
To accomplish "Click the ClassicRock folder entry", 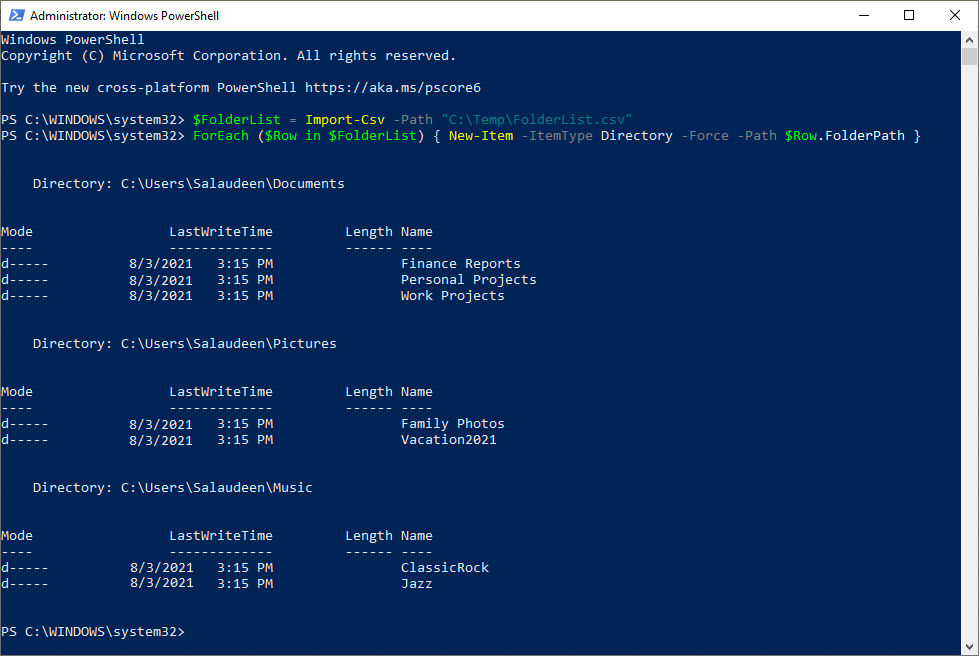I will pyautogui.click(x=444, y=567).
